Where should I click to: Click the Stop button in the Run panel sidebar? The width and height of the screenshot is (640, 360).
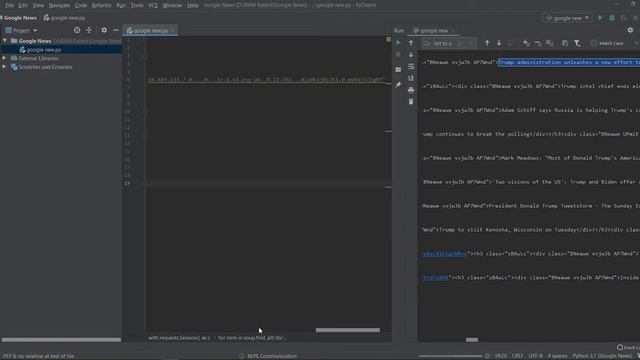398,55
